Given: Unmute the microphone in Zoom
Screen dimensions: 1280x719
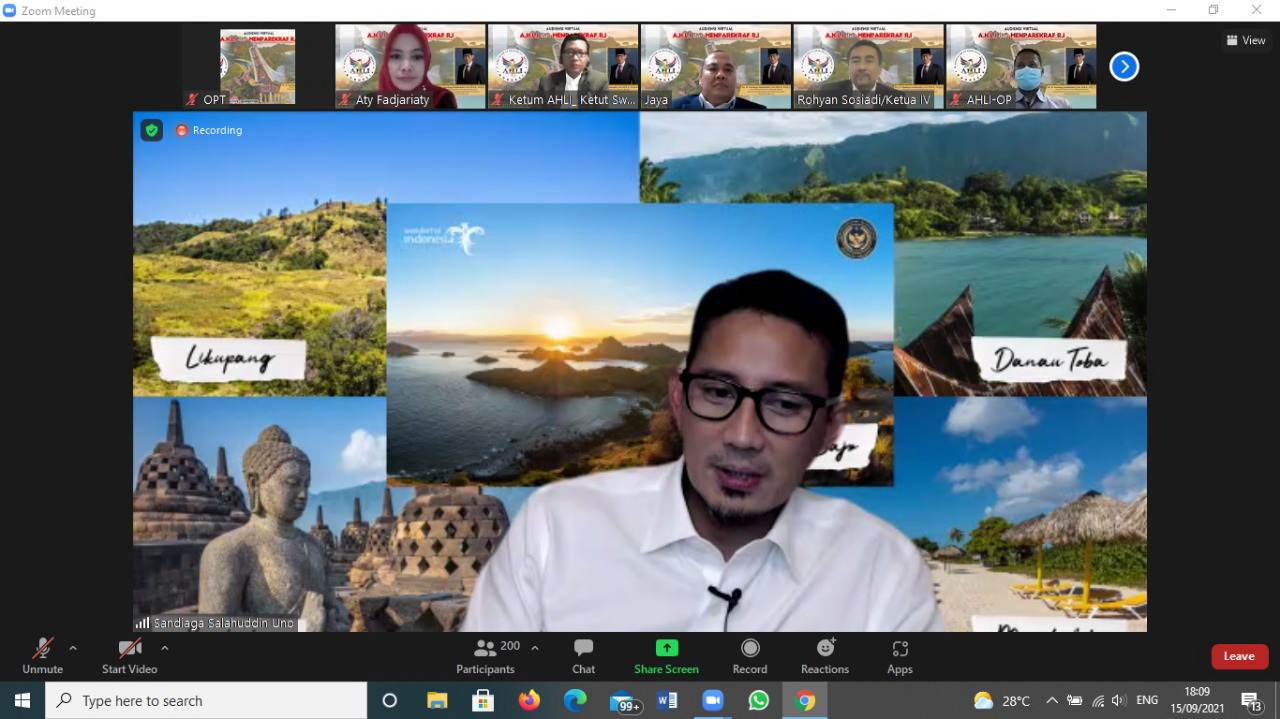Looking at the screenshot, I should 42,657.
